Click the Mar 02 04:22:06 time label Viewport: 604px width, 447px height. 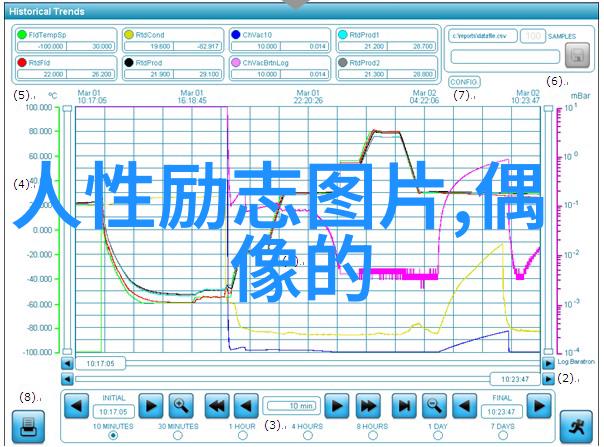click(x=424, y=97)
